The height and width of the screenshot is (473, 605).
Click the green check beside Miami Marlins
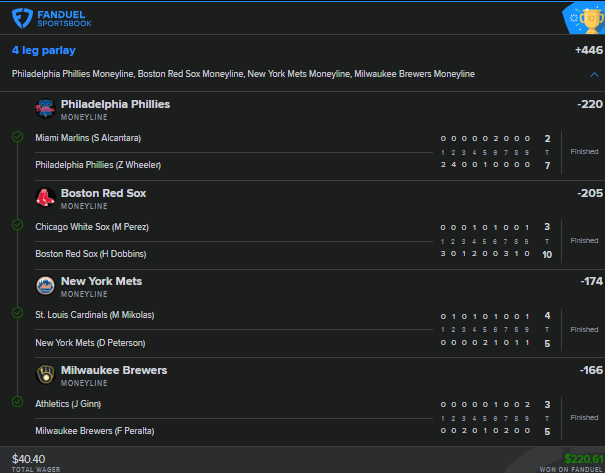(x=17, y=137)
